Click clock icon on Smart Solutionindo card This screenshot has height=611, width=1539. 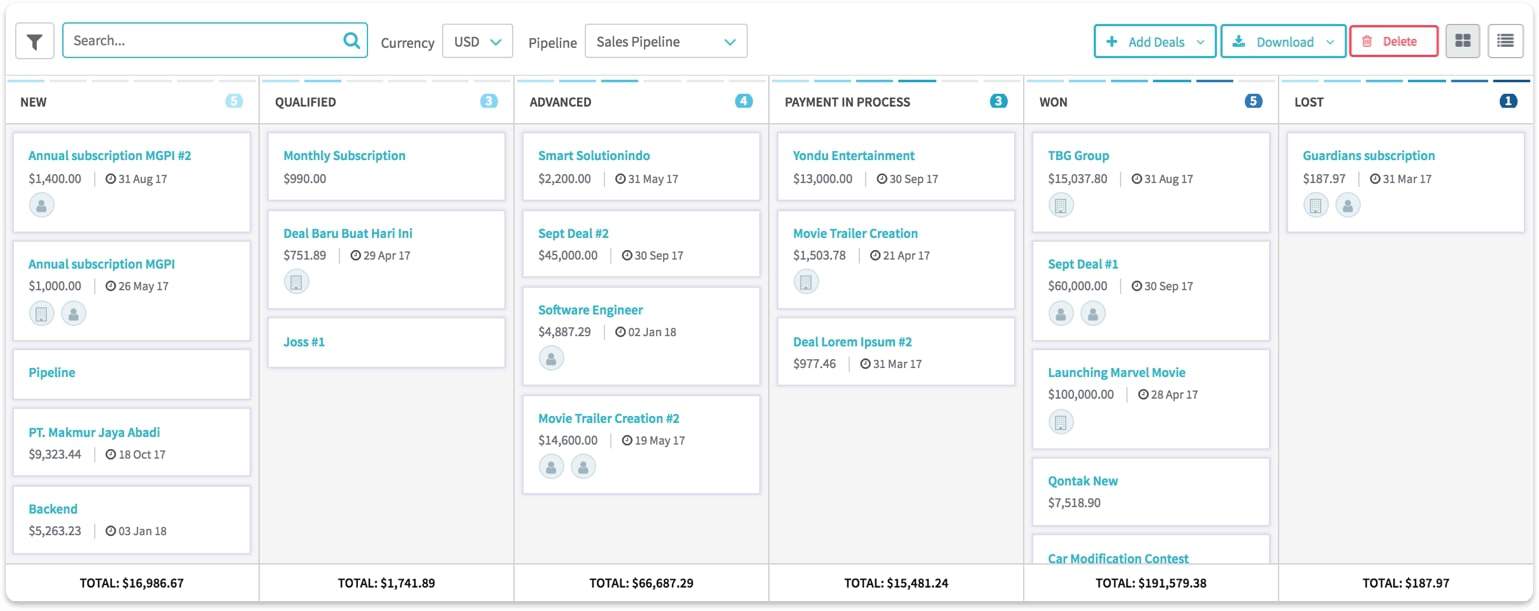click(x=620, y=179)
